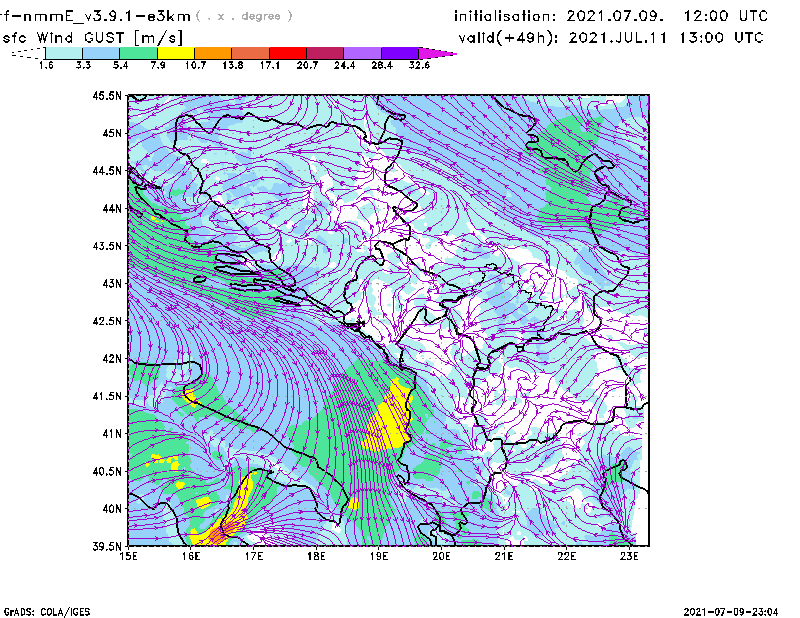Click the legend value 17.1
This screenshot has height=618, width=800.
pyautogui.click(x=270, y=65)
